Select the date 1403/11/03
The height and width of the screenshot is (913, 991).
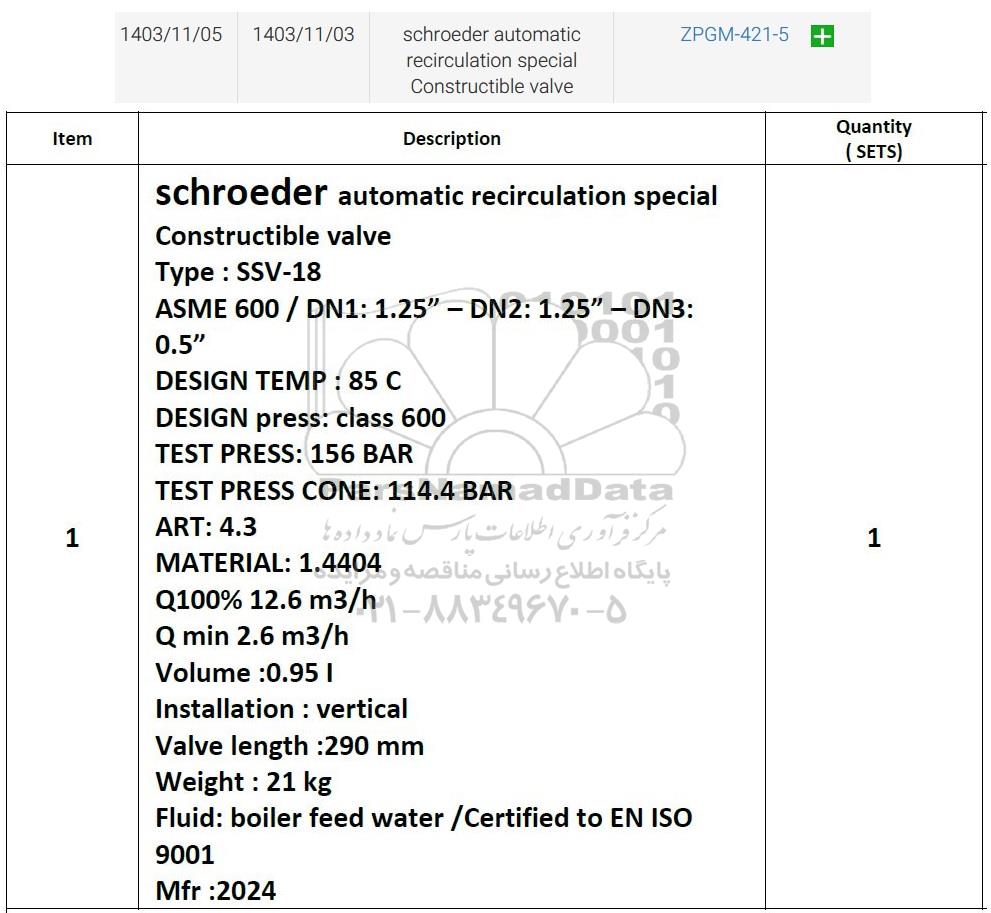303,34
